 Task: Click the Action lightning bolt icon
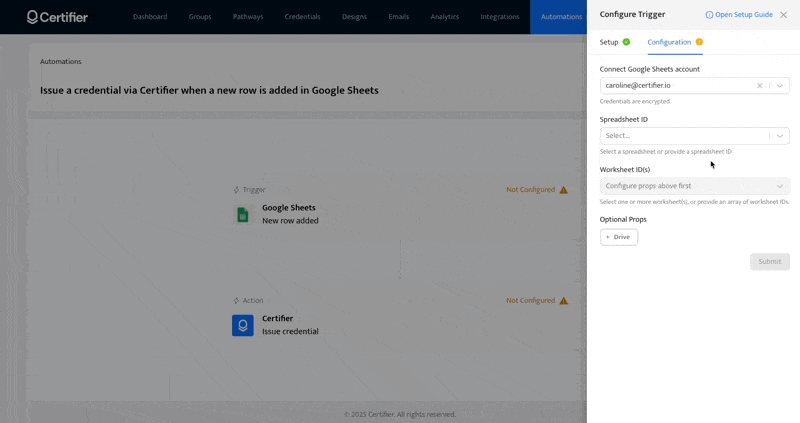[236, 301]
